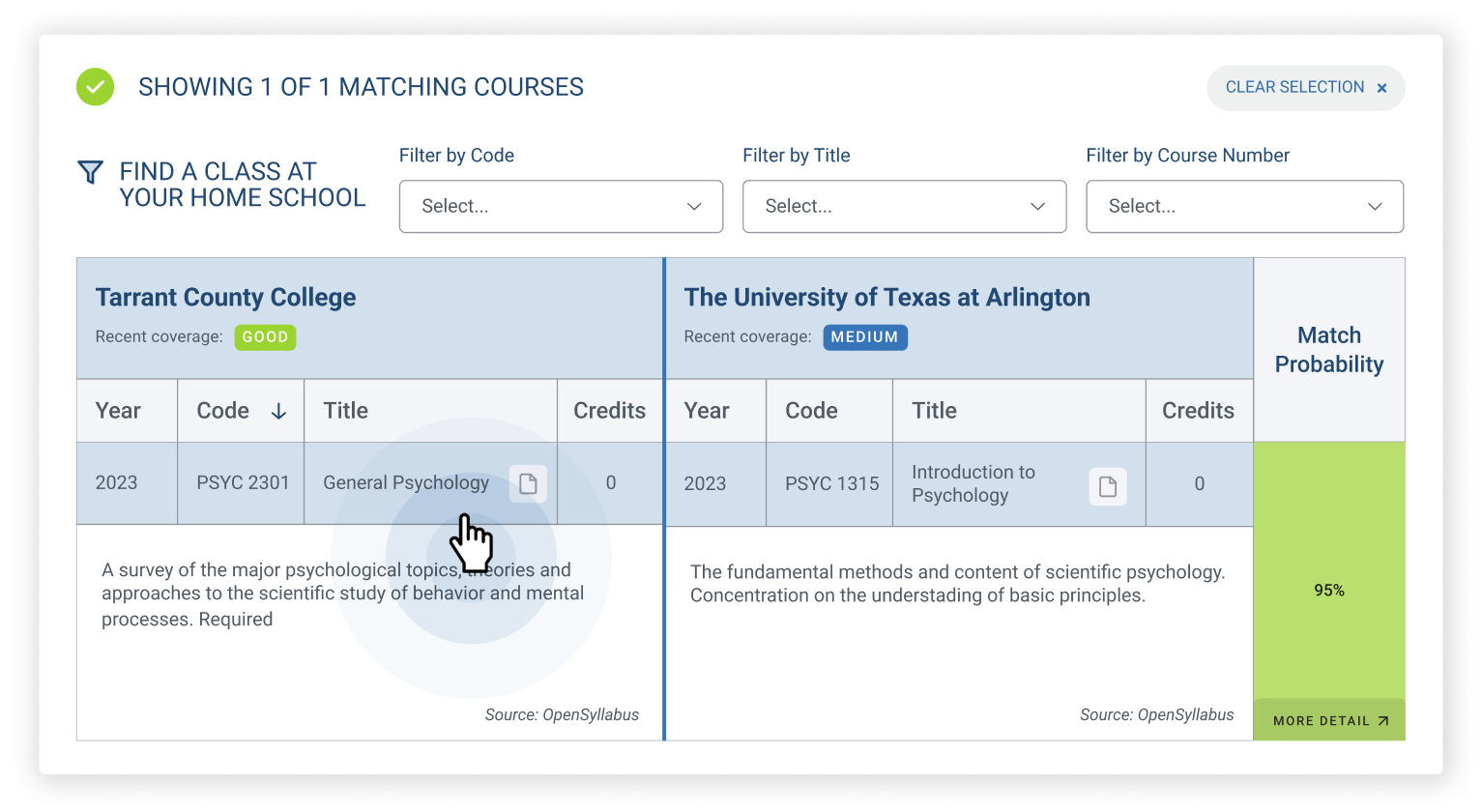Click the sort arrow in the Code column

[x=279, y=410]
